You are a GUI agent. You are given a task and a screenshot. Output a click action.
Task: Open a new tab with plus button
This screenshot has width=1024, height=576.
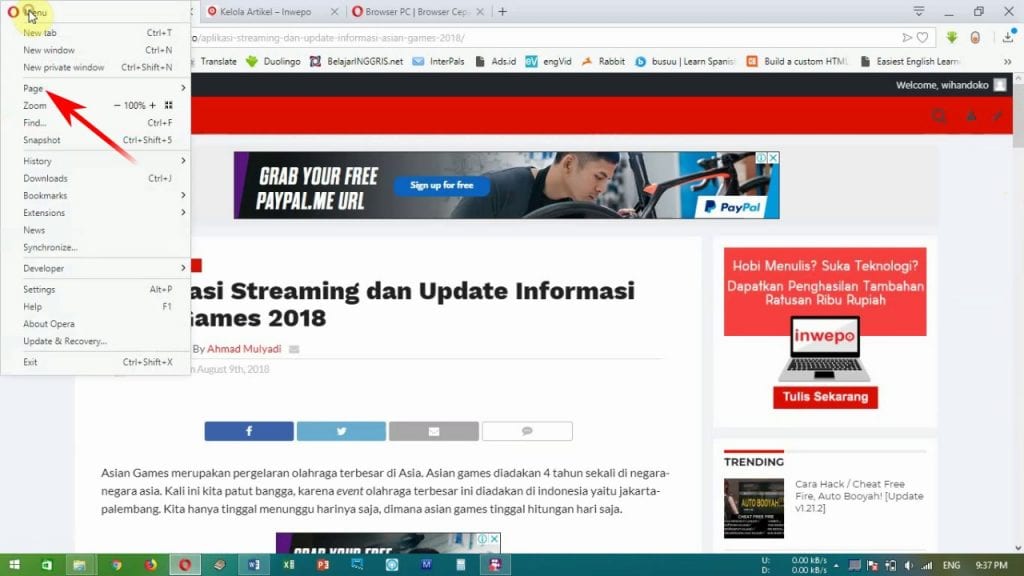(x=502, y=12)
